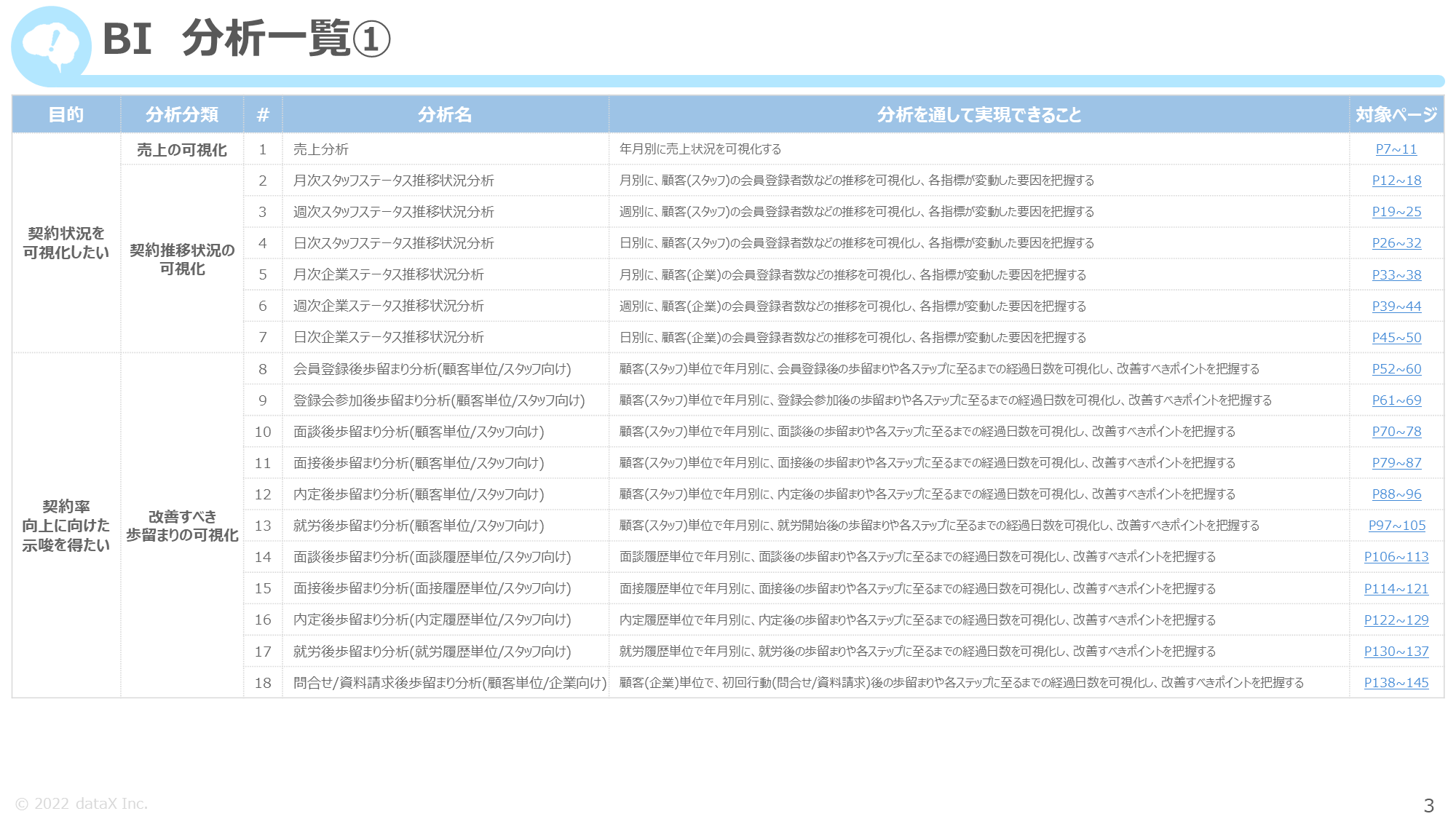Select 面談後歩留まり分析(面談履歴単位/スタッフ向け) name
Viewport: 1456px width, 819px height.
pos(432,557)
